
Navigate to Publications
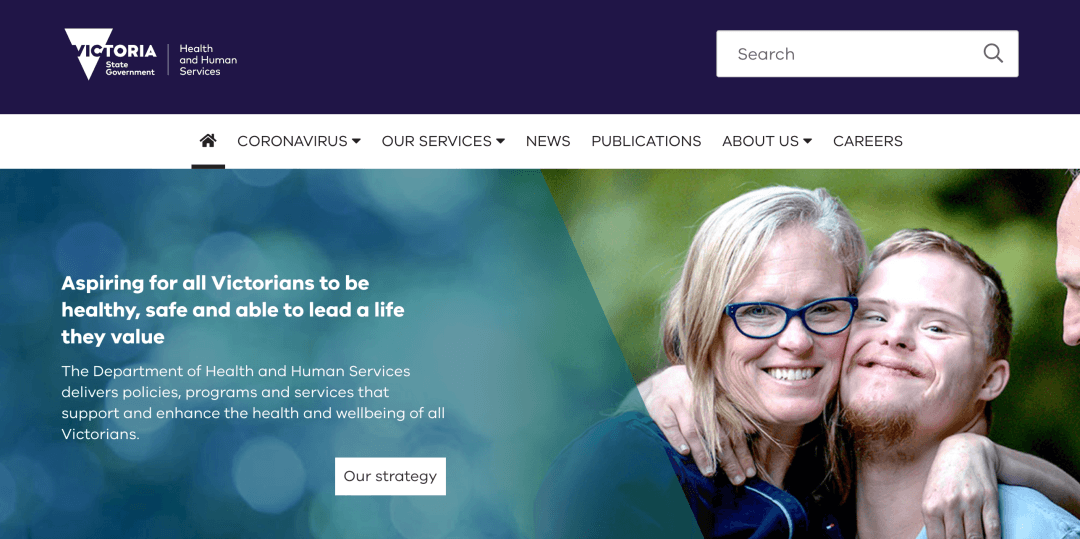tap(646, 141)
